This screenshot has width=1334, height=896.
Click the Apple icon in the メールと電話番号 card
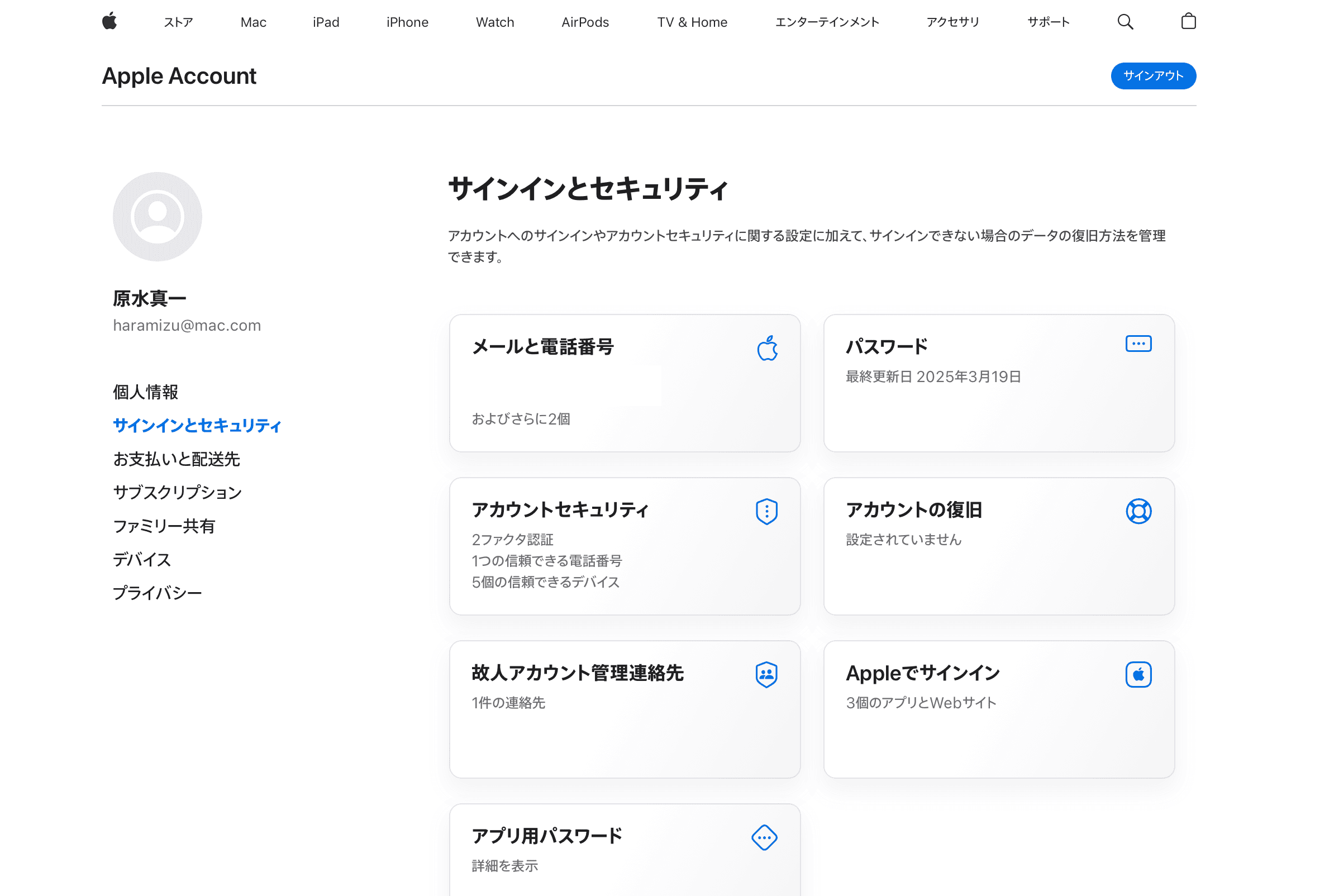(x=766, y=348)
